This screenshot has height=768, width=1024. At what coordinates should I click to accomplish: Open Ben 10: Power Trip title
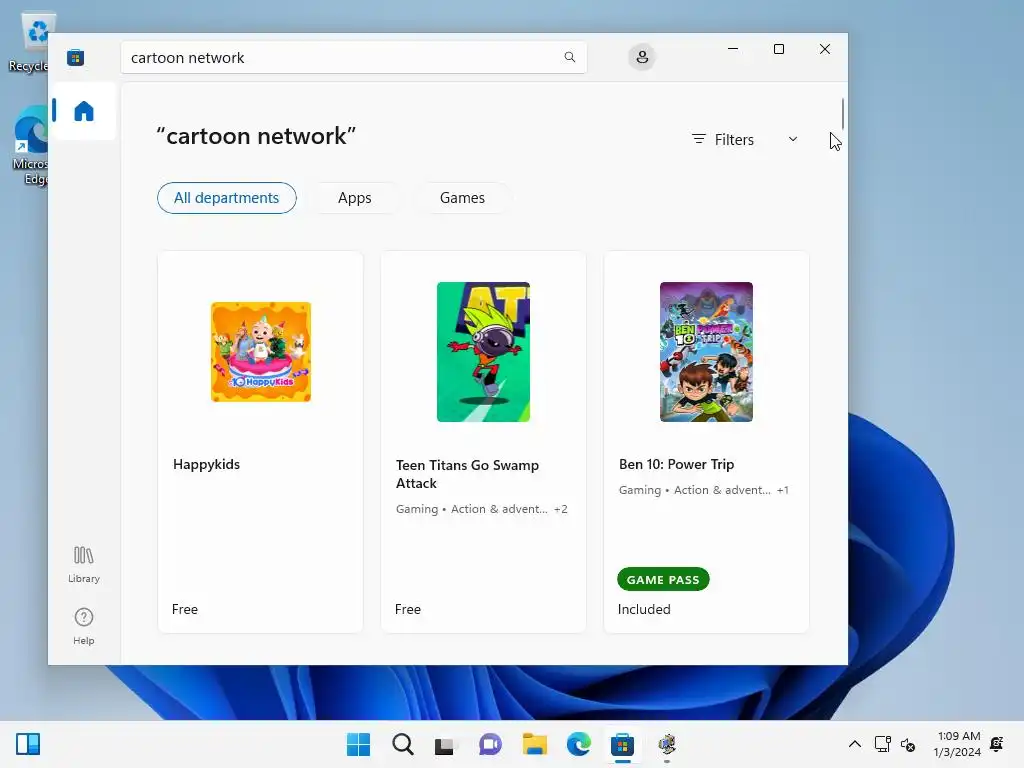(677, 464)
